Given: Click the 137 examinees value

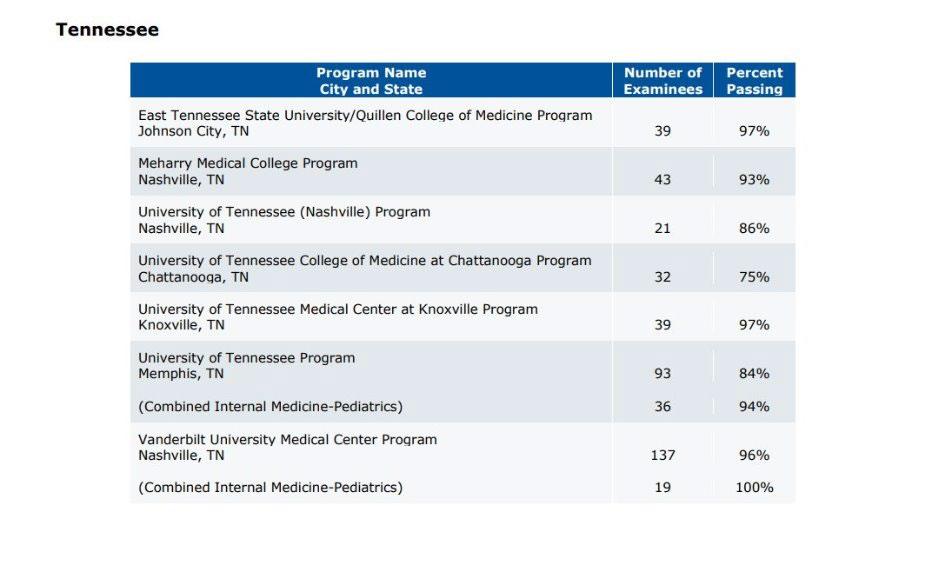Looking at the screenshot, I should (663, 455).
